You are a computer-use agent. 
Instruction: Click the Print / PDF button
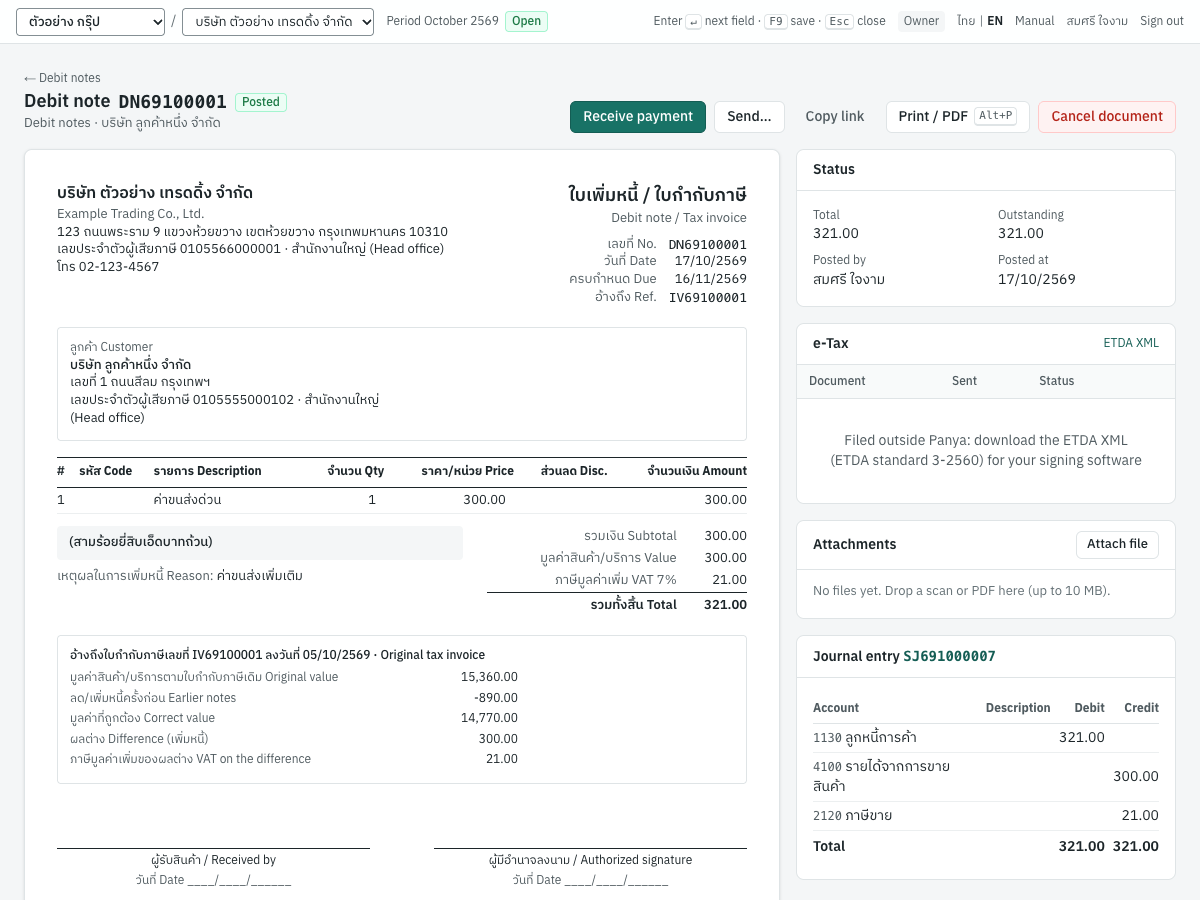(x=957, y=117)
